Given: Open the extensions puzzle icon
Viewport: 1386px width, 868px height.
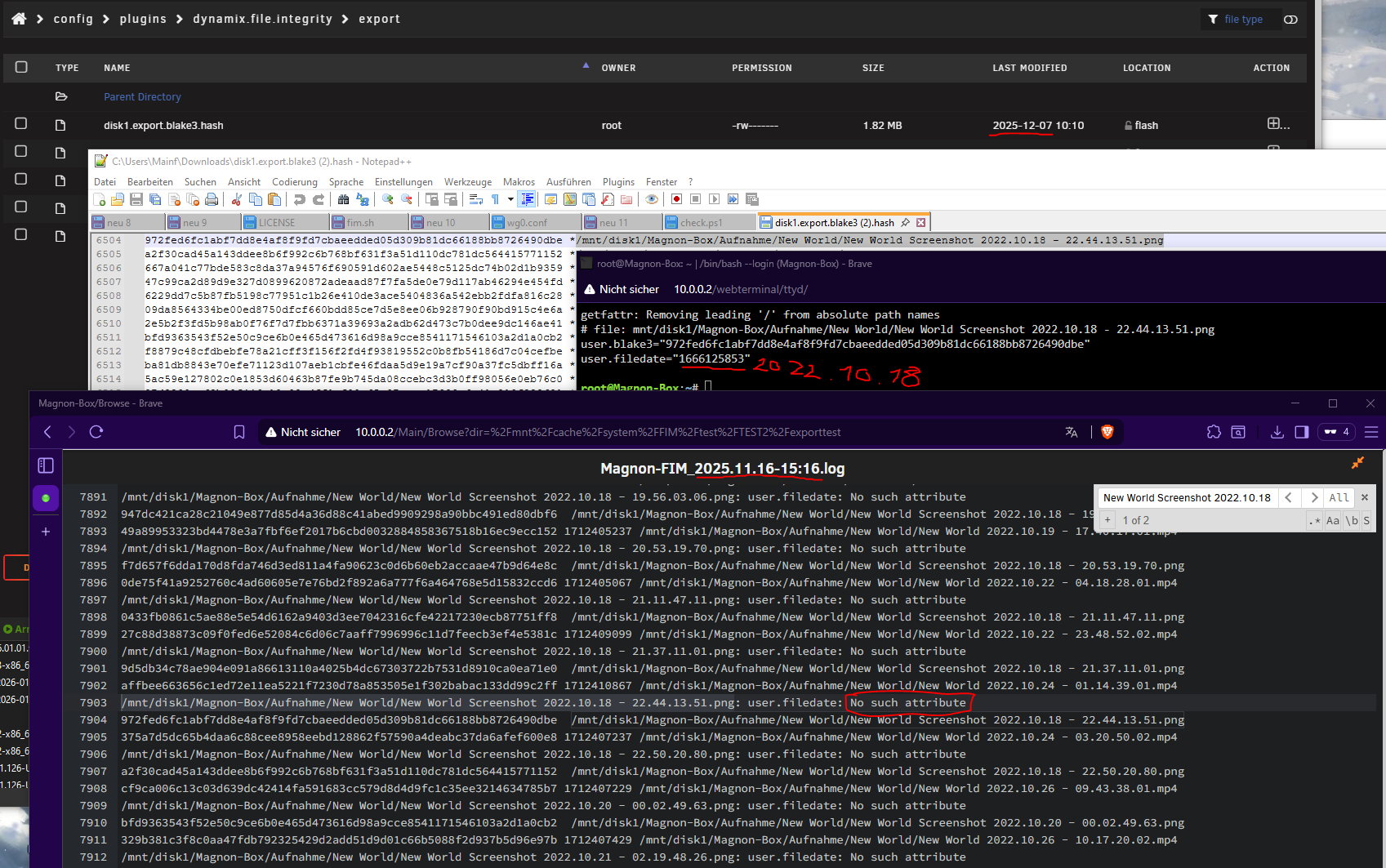Looking at the screenshot, I should (x=1214, y=432).
